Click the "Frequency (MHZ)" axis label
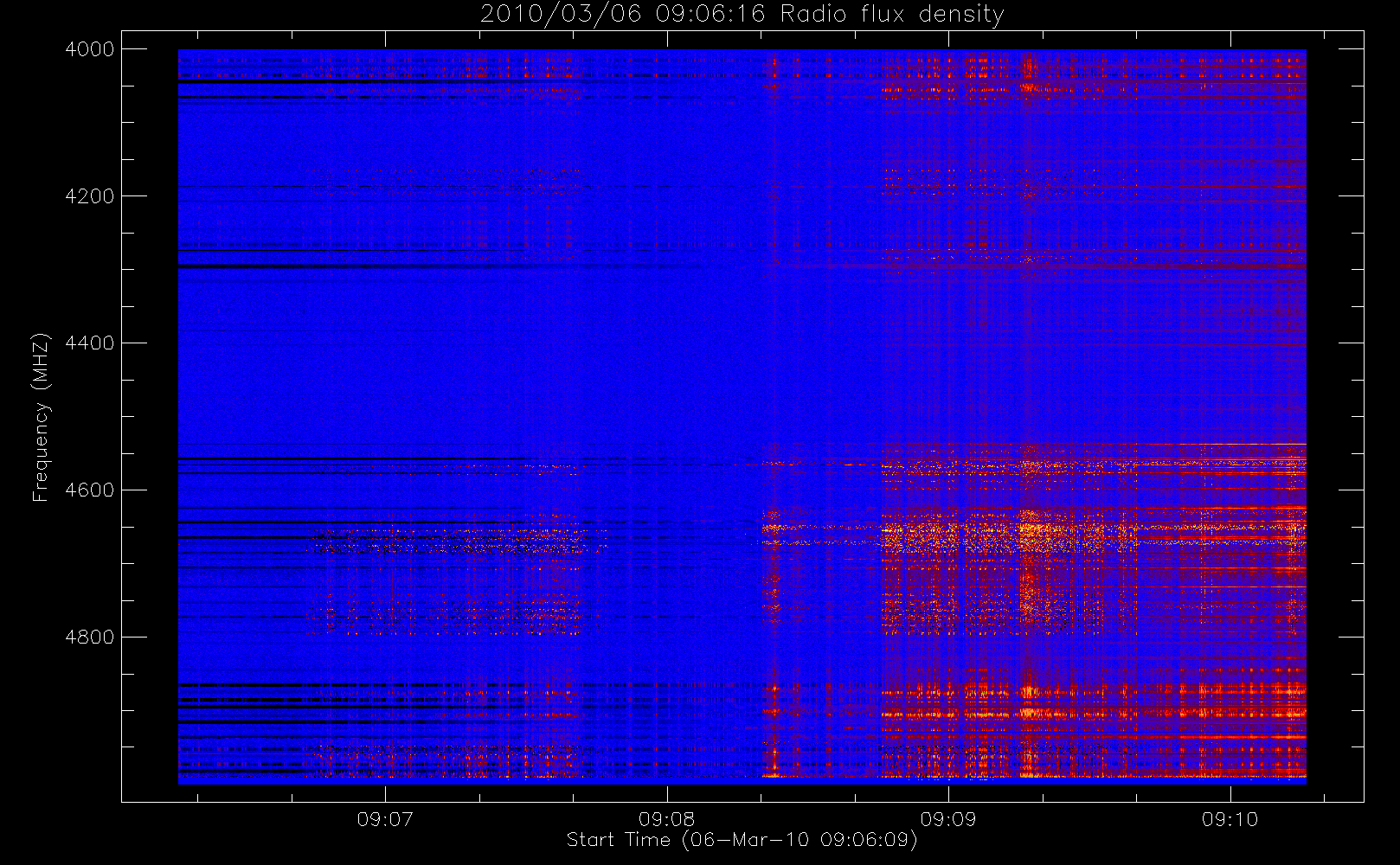The width and height of the screenshot is (1400, 865). click(41, 417)
